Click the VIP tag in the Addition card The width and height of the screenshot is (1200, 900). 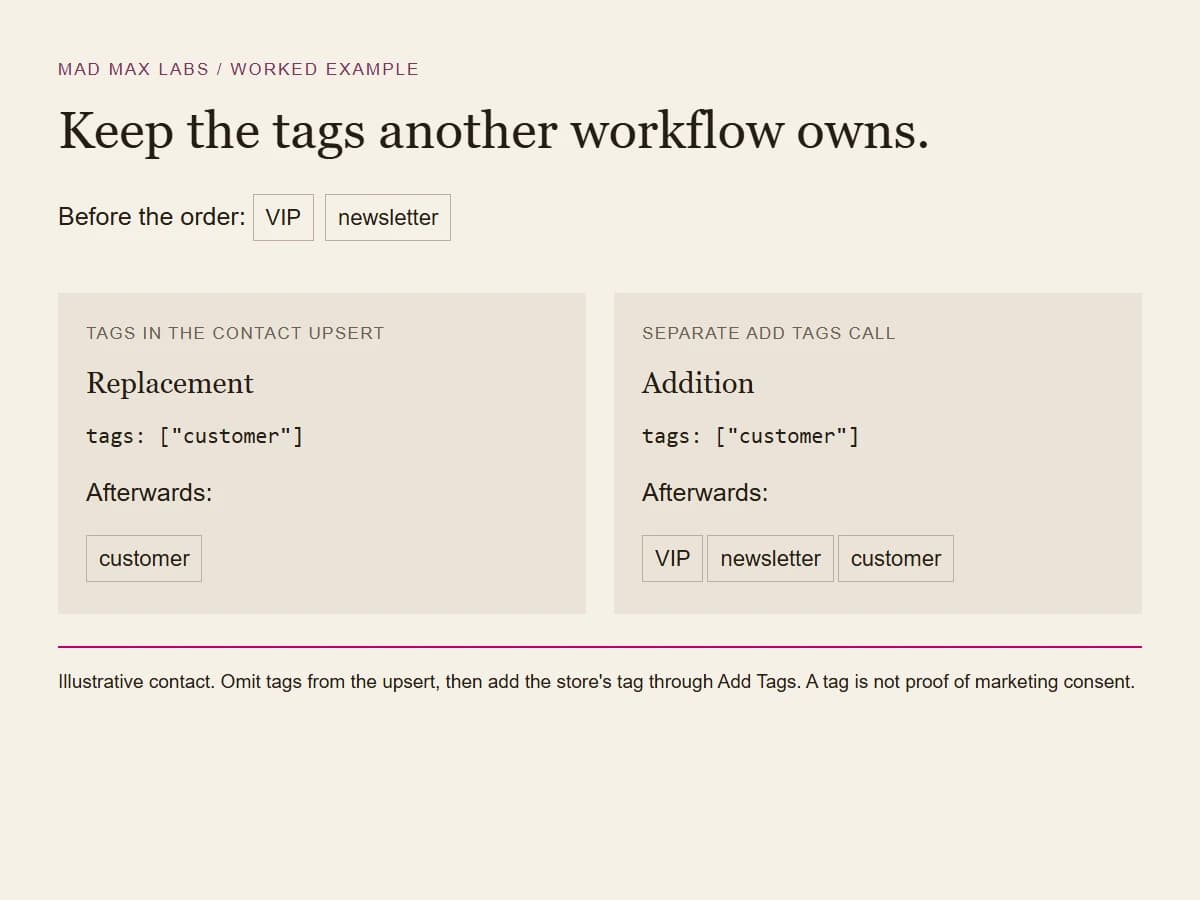point(672,558)
